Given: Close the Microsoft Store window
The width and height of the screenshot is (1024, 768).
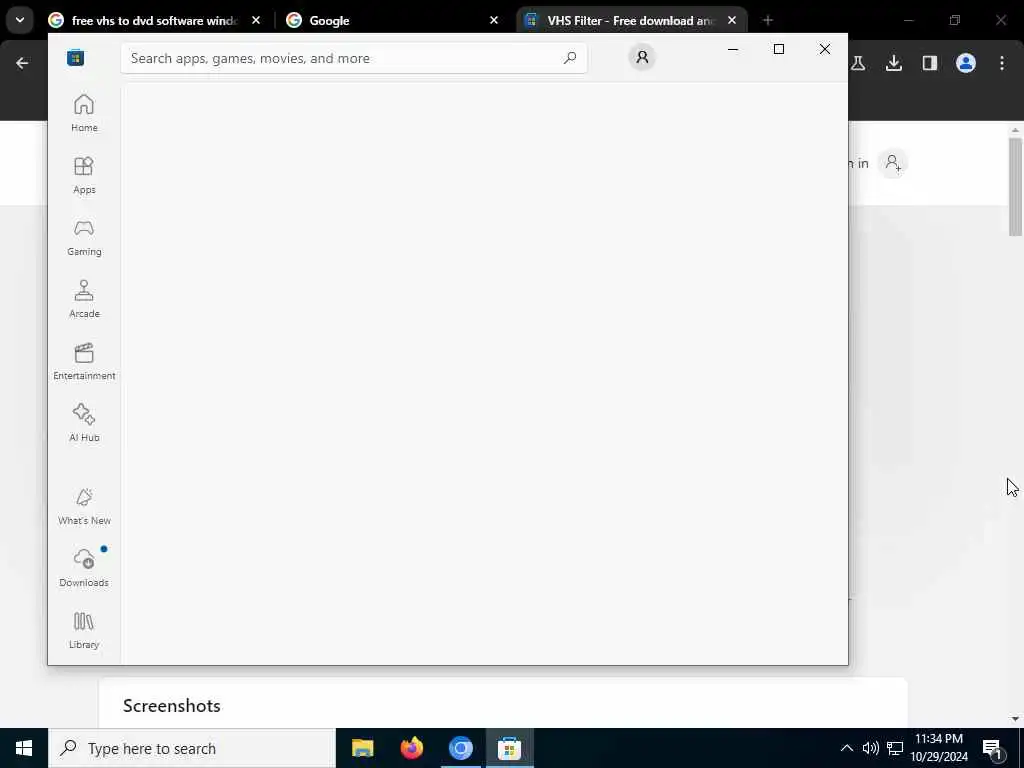Looking at the screenshot, I should point(825,49).
